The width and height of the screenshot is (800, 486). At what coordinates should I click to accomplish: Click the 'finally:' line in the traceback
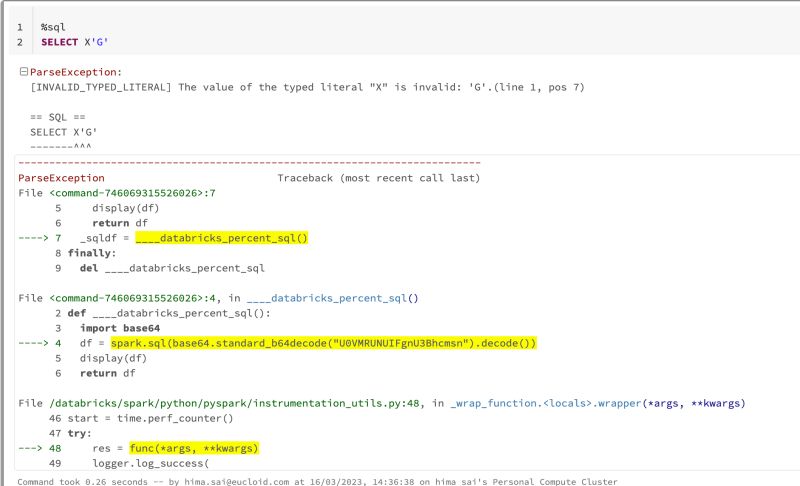92,253
